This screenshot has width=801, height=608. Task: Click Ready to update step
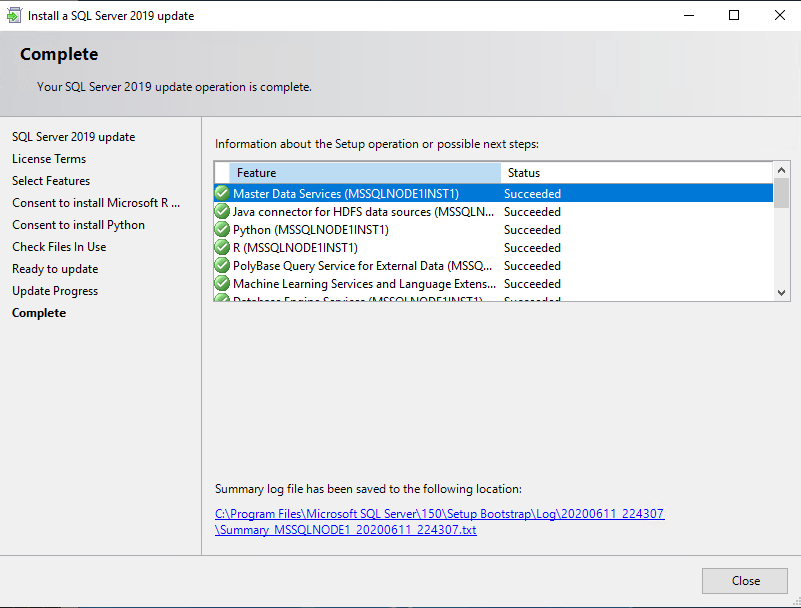pyautogui.click(x=55, y=269)
